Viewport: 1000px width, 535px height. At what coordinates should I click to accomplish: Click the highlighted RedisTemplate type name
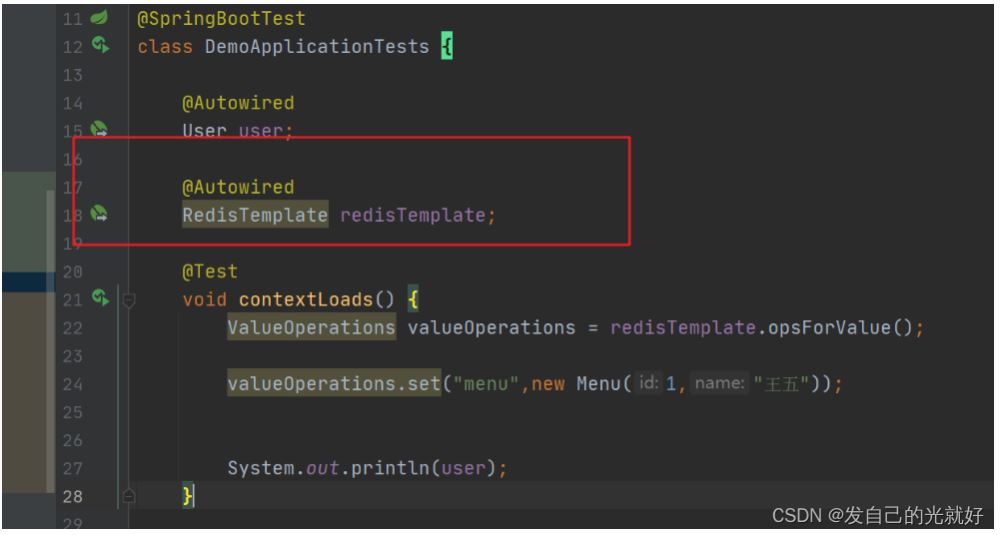(254, 214)
